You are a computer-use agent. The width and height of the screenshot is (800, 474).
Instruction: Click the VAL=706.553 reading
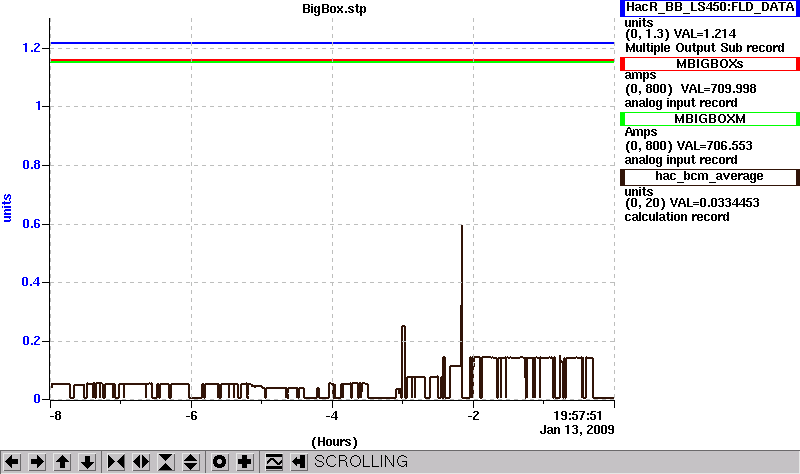pos(714,146)
